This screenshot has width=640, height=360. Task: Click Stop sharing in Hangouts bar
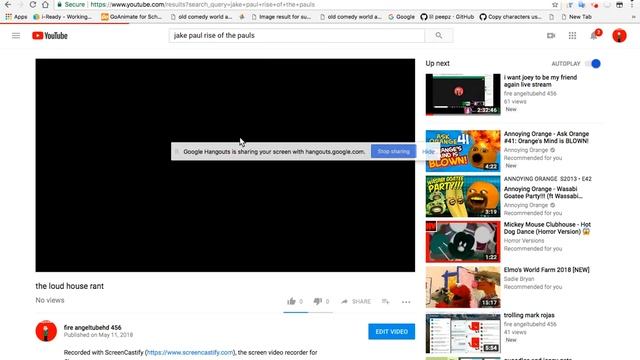click(393, 151)
